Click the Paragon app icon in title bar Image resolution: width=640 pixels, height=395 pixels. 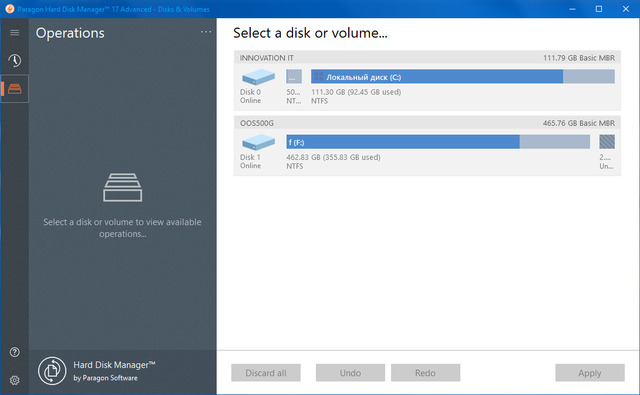point(9,9)
